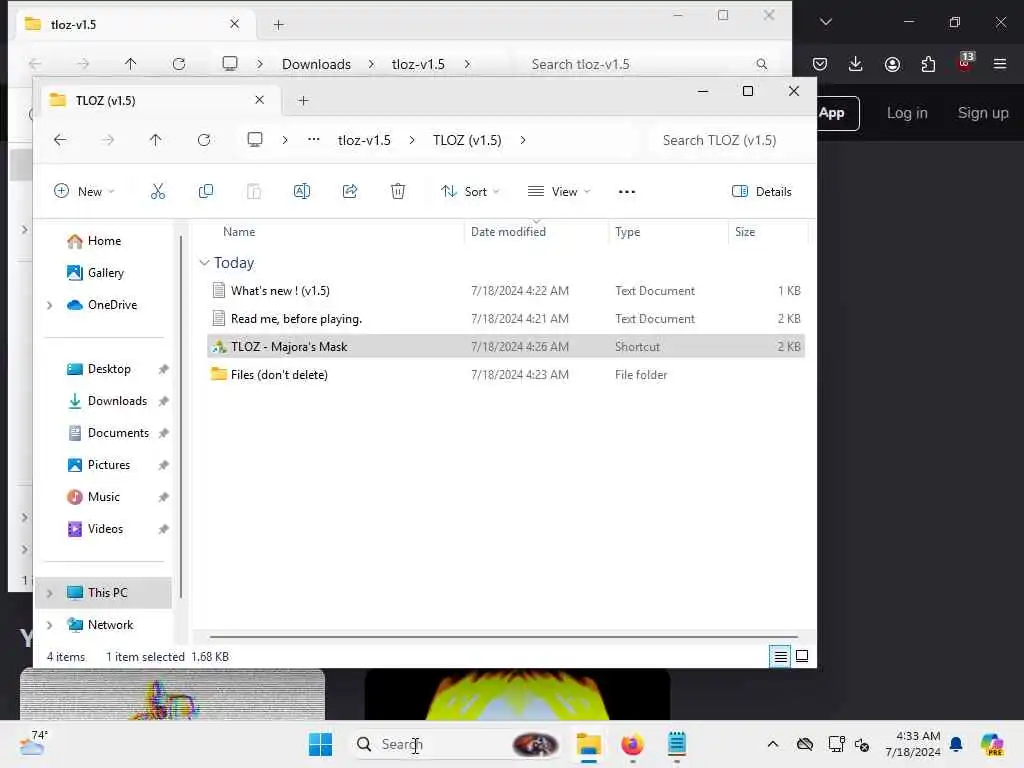Add new tab in back tloz-v1.5 window

tap(279, 25)
